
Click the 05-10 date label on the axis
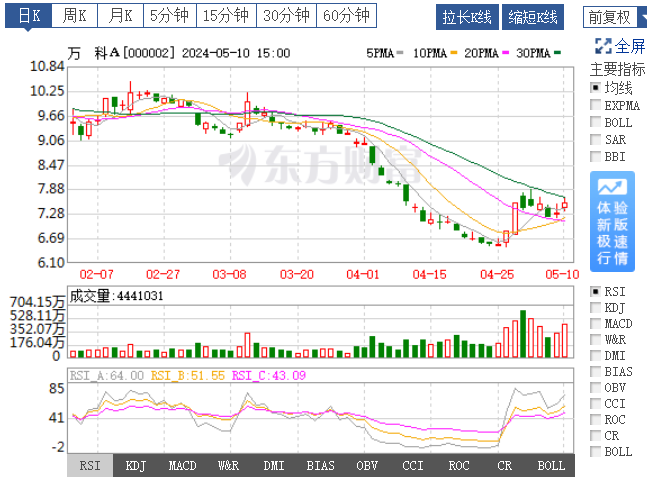coord(562,274)
